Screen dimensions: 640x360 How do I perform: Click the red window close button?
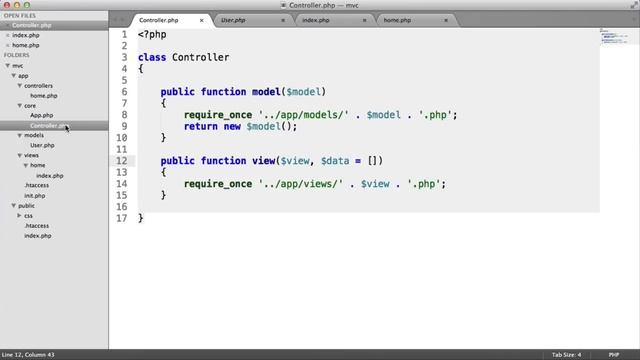tap(7, 5)
